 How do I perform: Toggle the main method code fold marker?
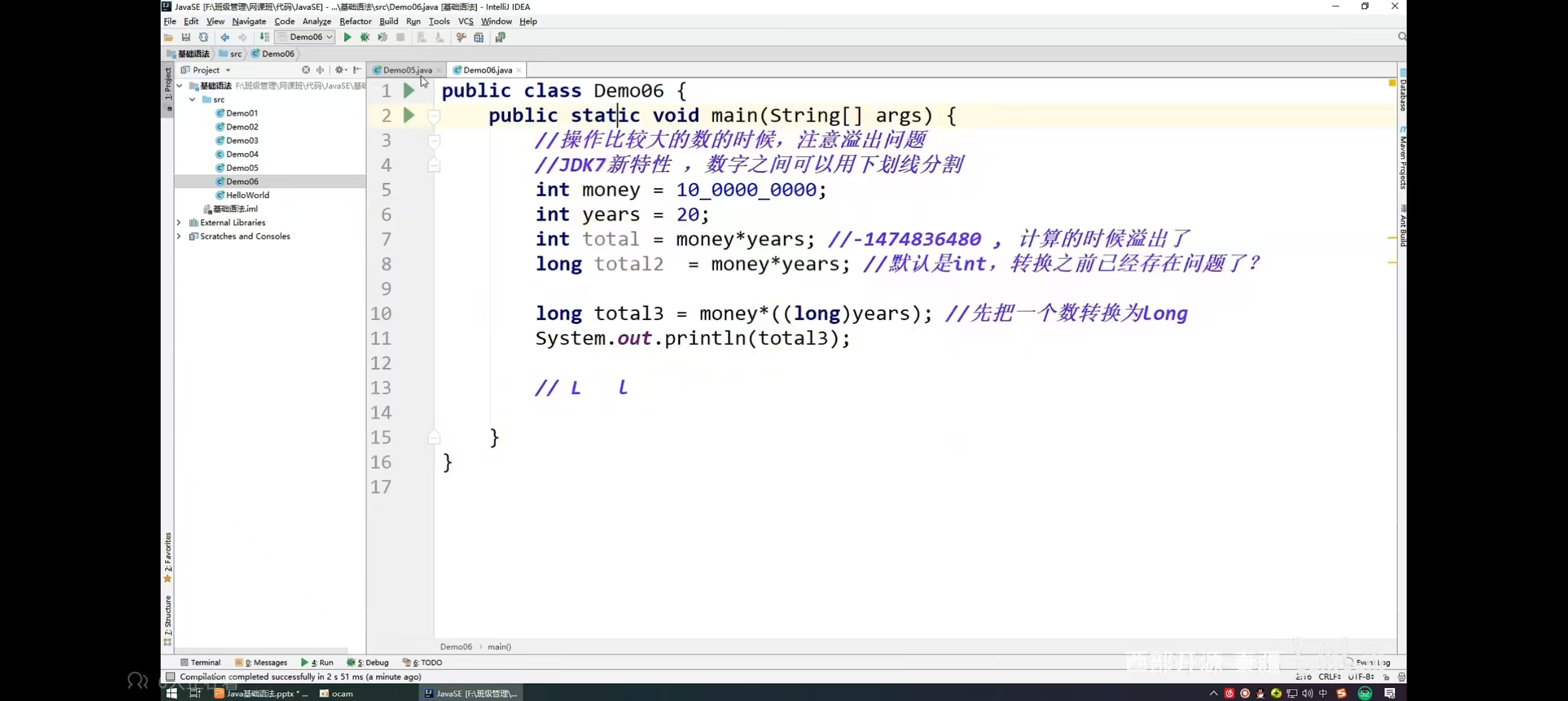434,116
